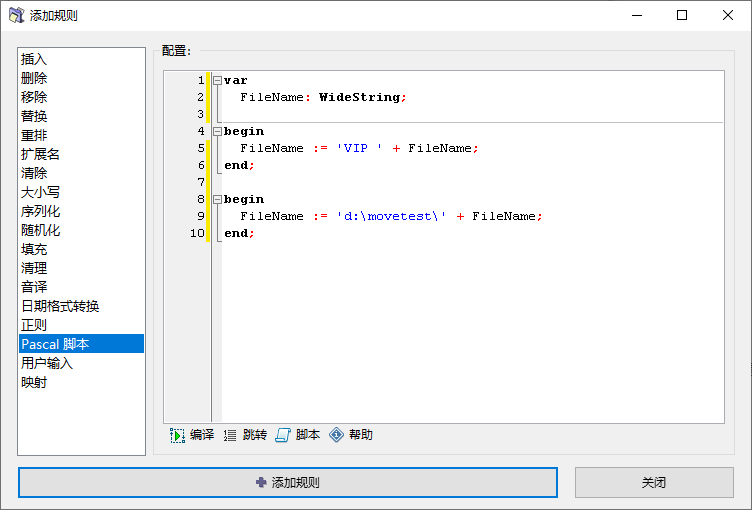Select the 插入 rule type

[34, 59]
